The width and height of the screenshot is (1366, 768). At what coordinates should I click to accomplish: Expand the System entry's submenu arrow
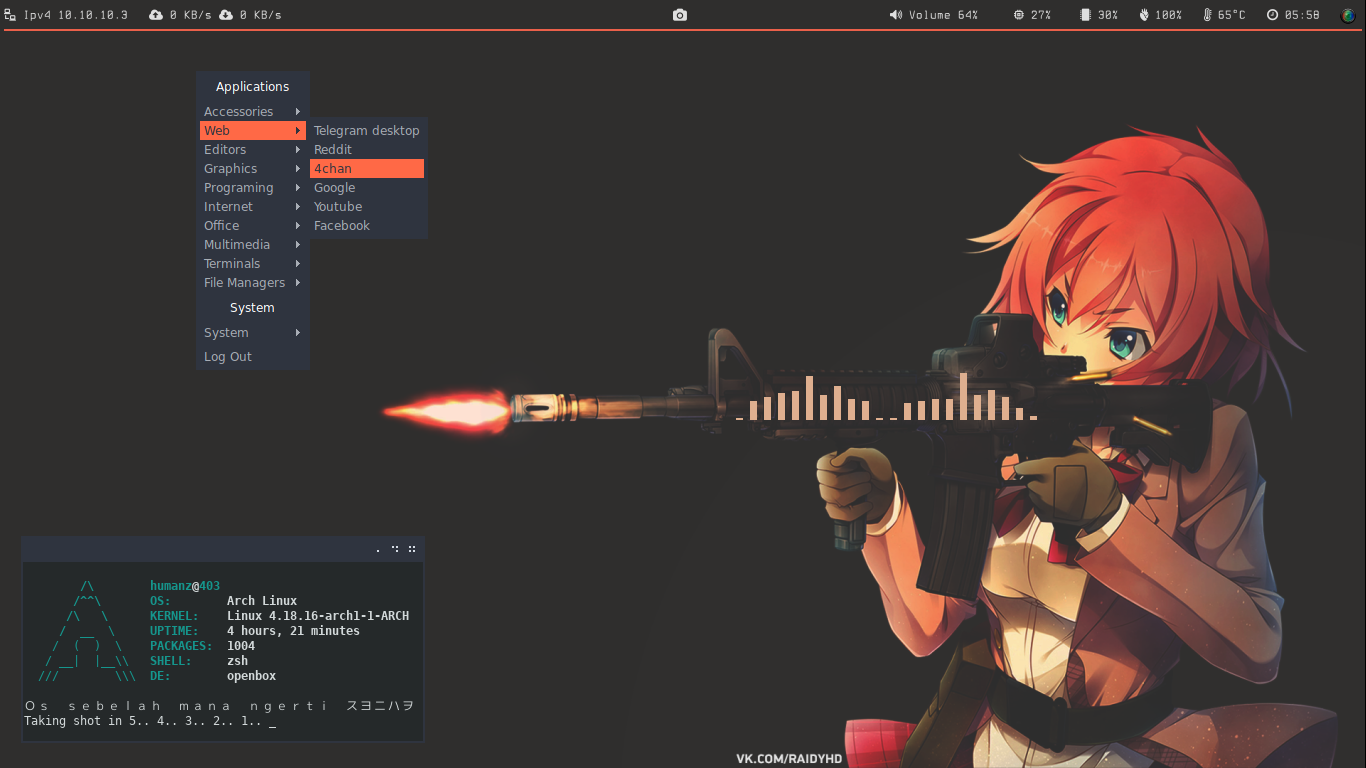298,332
